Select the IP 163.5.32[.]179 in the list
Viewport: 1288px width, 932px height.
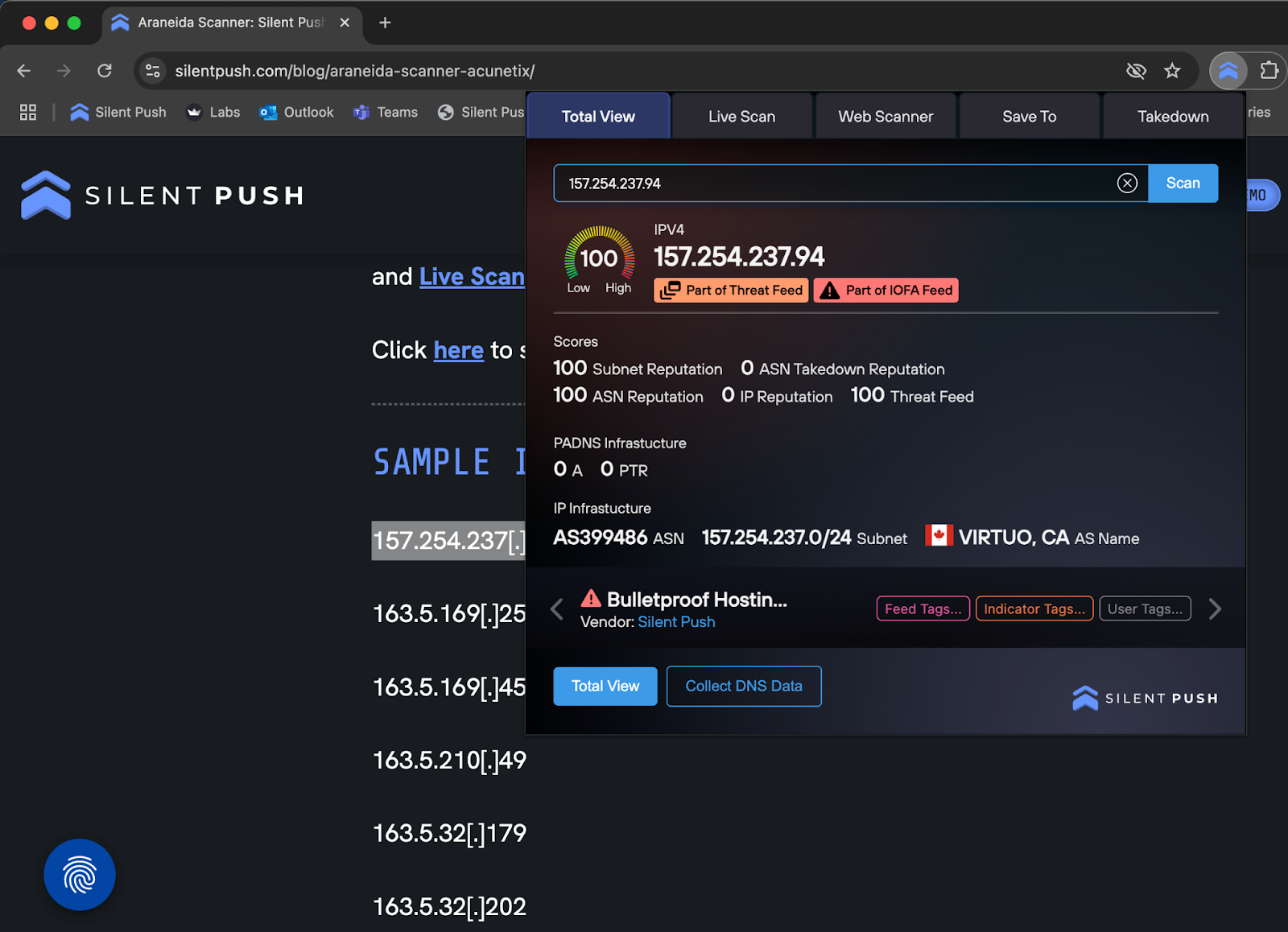[449, 833]
